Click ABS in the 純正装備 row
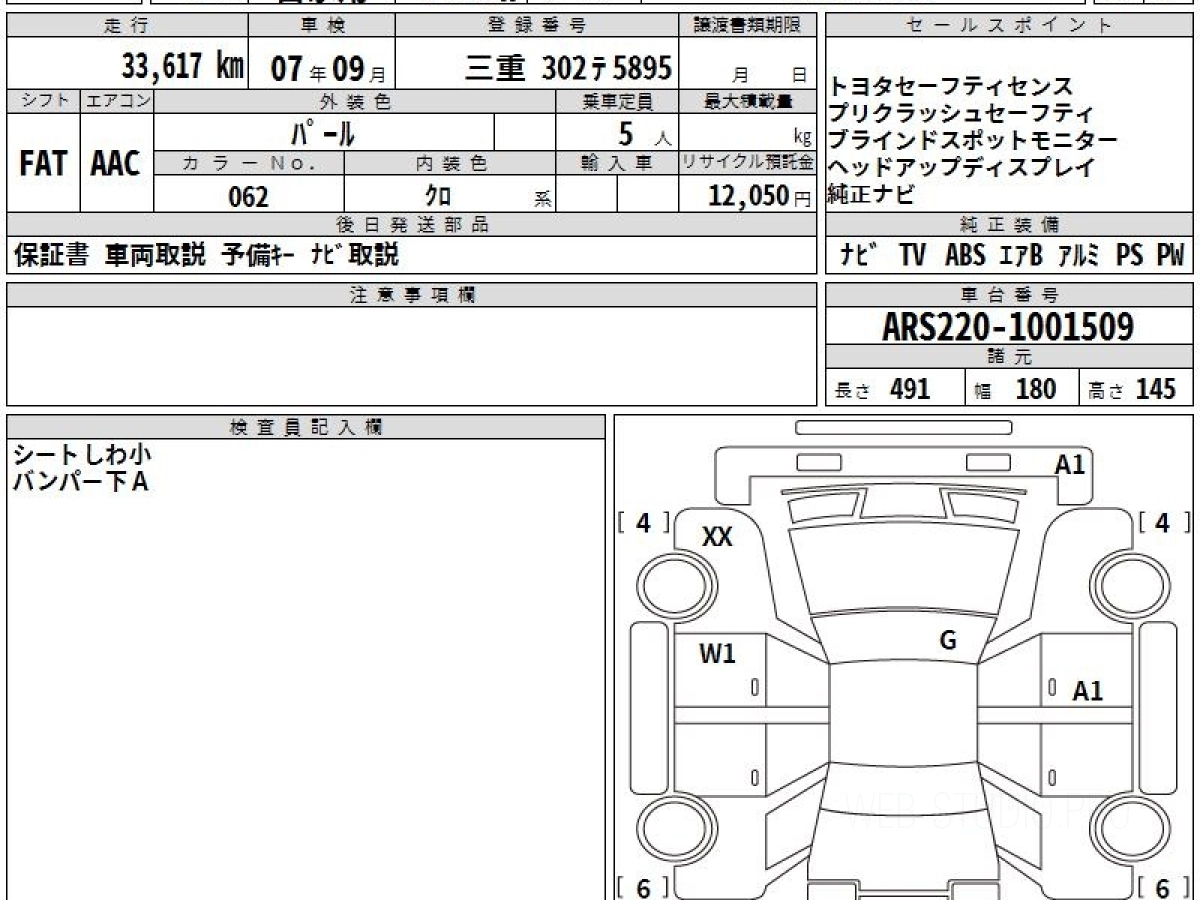The image size is (1200, 900). point(964,256)
